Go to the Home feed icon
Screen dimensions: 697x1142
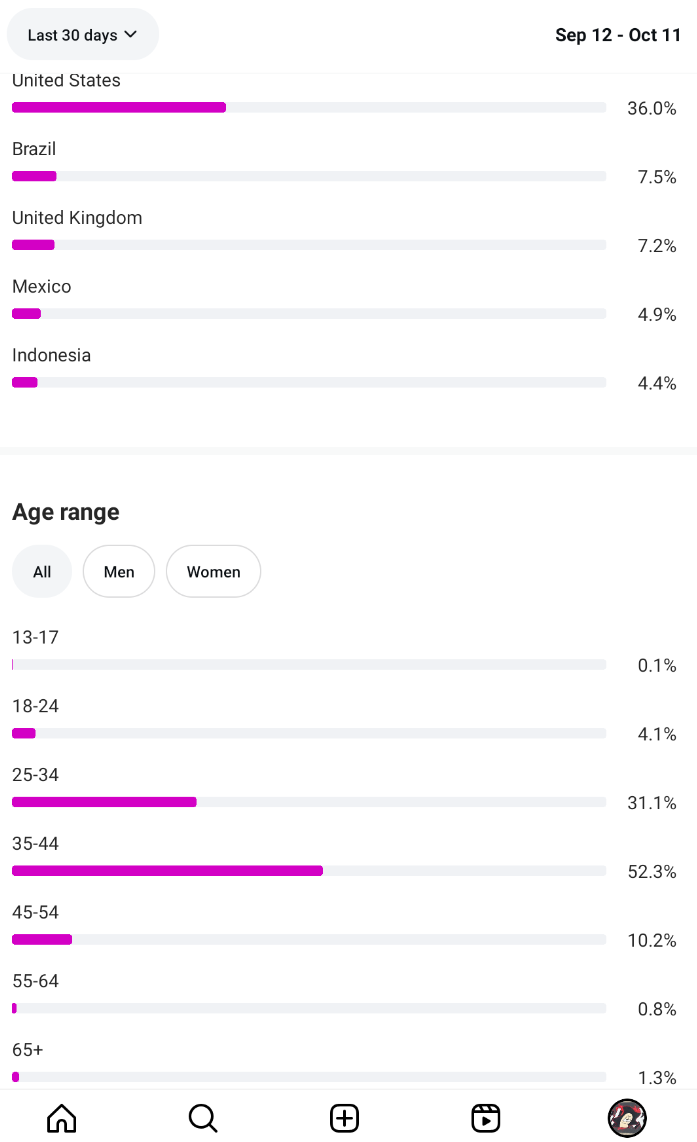62,1117
